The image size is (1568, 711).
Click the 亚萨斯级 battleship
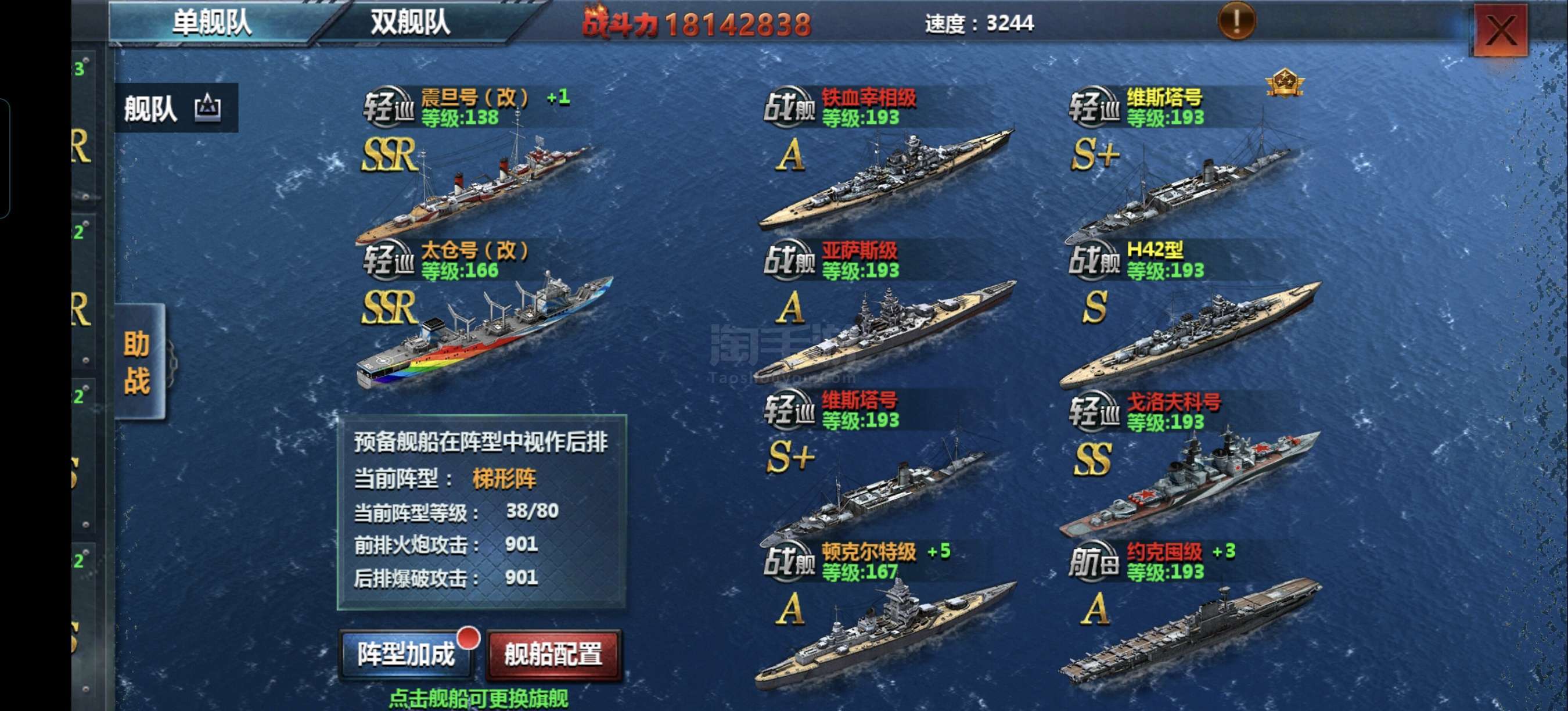coord(887,329)
